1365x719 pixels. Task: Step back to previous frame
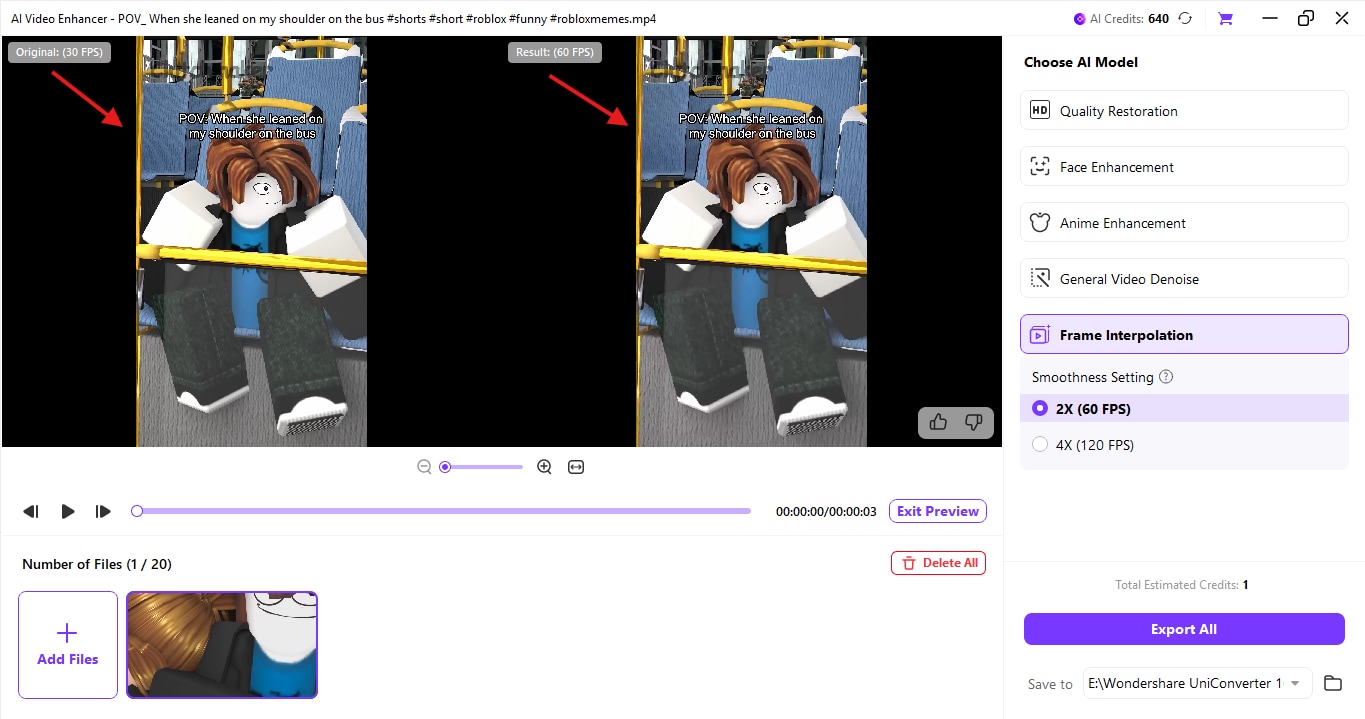click(x=31, y=511)
